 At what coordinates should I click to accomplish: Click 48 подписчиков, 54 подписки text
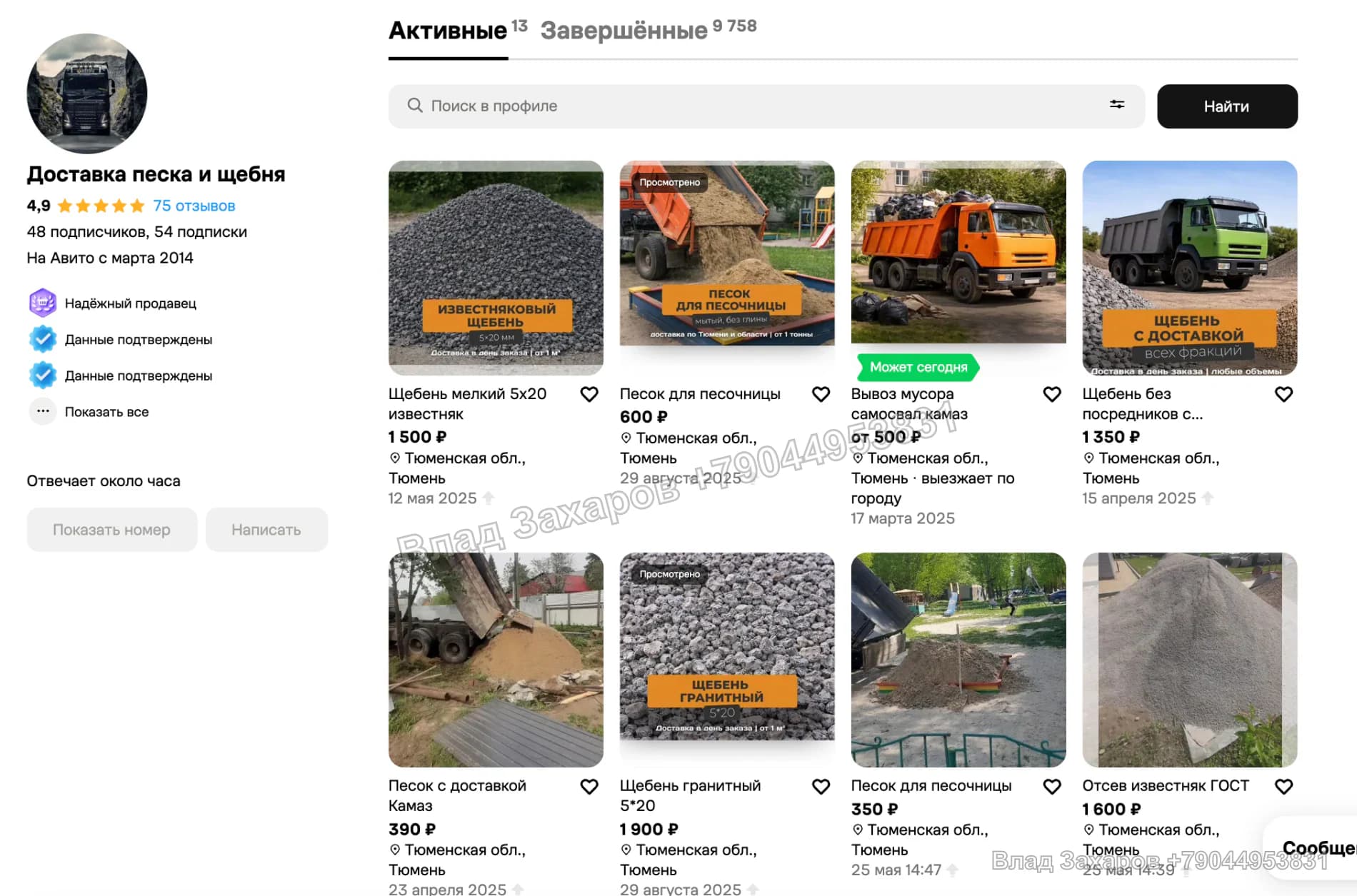137,232
